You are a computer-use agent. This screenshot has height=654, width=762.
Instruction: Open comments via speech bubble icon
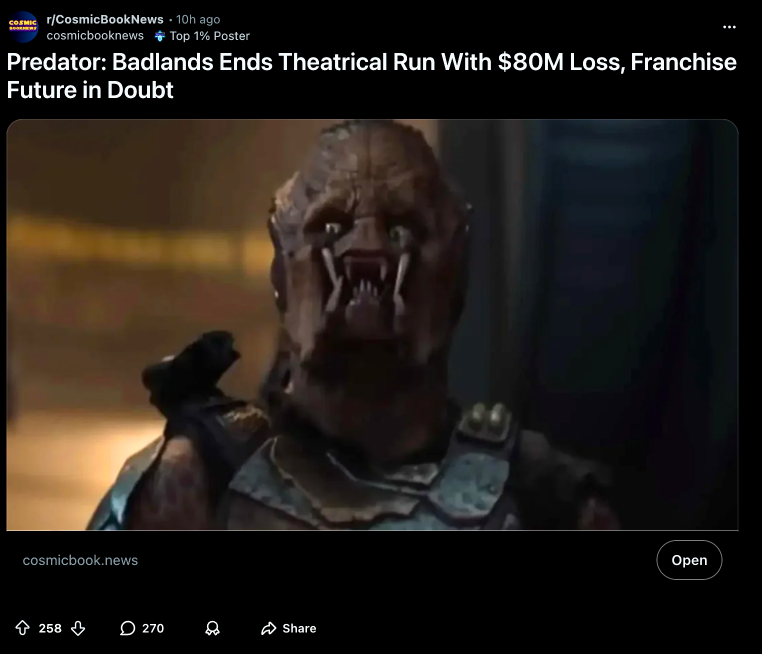[x=127, y=628]
